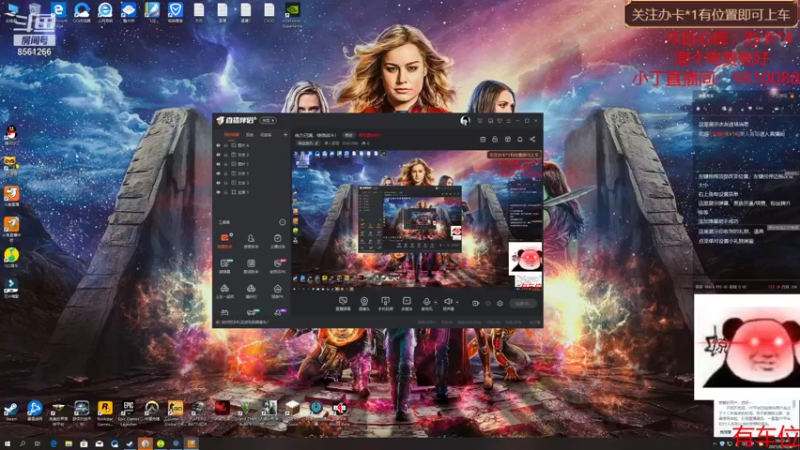Open the Recycle Bin desktop icon

[x=35, y=10]
